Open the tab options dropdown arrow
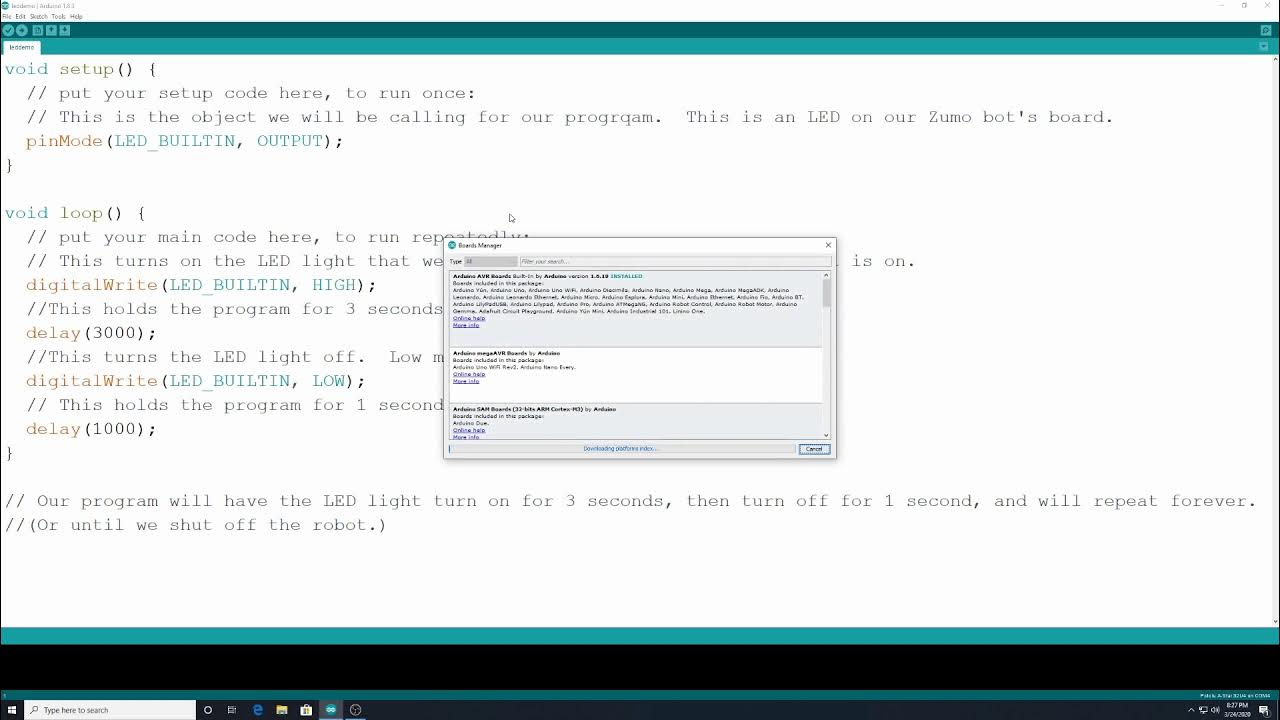The height and width of the screenshot is (720, 1280). 1265,47
